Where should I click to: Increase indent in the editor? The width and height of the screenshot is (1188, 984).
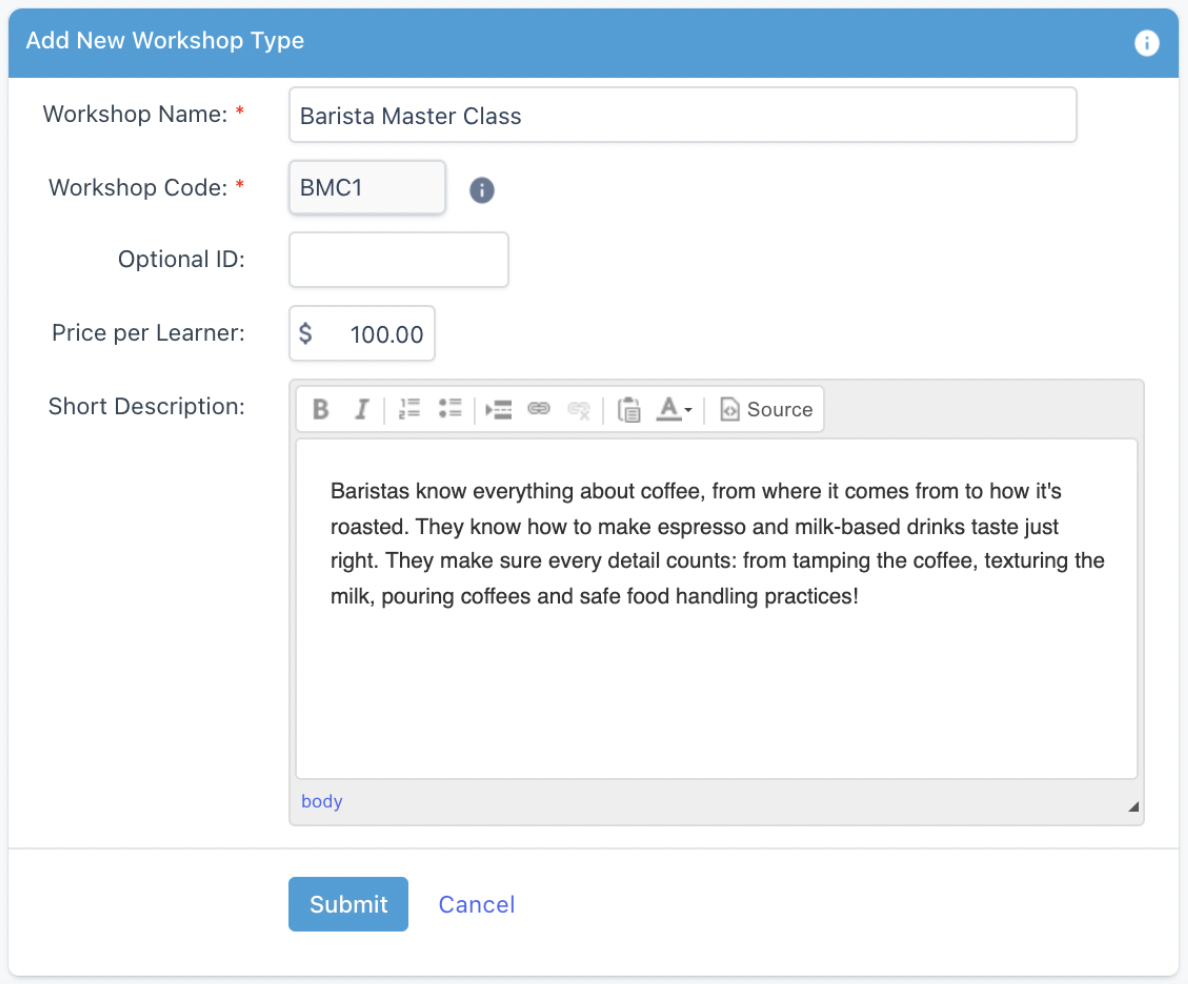(x=499, y=409)
